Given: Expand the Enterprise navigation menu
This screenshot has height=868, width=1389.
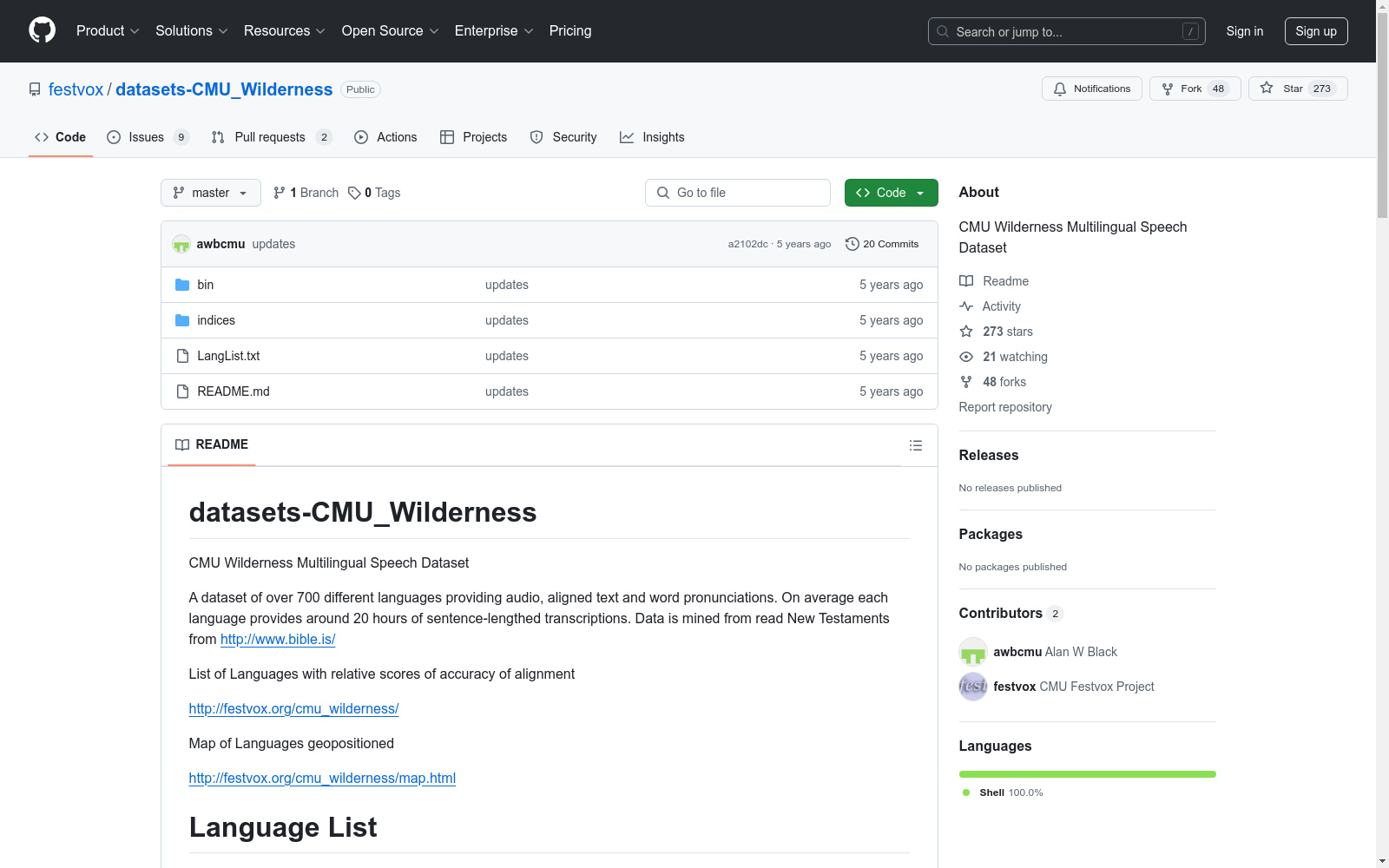Looking at the screenshot, I should pyautogui.click(x=493, y=31).
